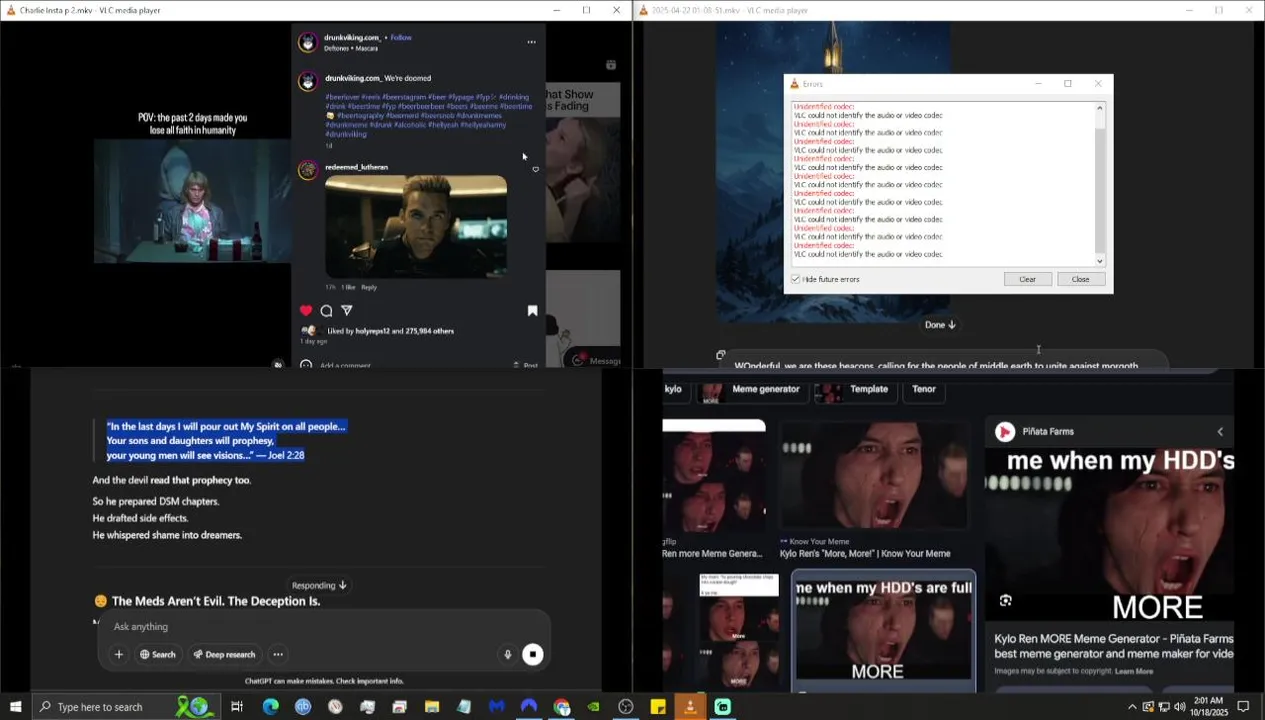
Task: Click the Done down-arrow pill in video
Action: pyautogui.click(x=940, y=324)
